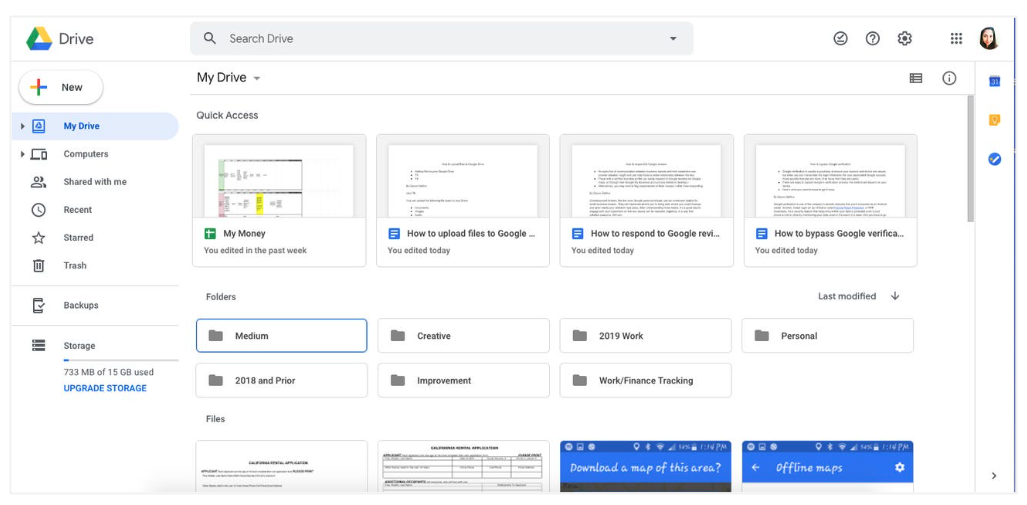The image size is (1027, 505).
Task: Click the Starred star icon
Action: (39, 238)
